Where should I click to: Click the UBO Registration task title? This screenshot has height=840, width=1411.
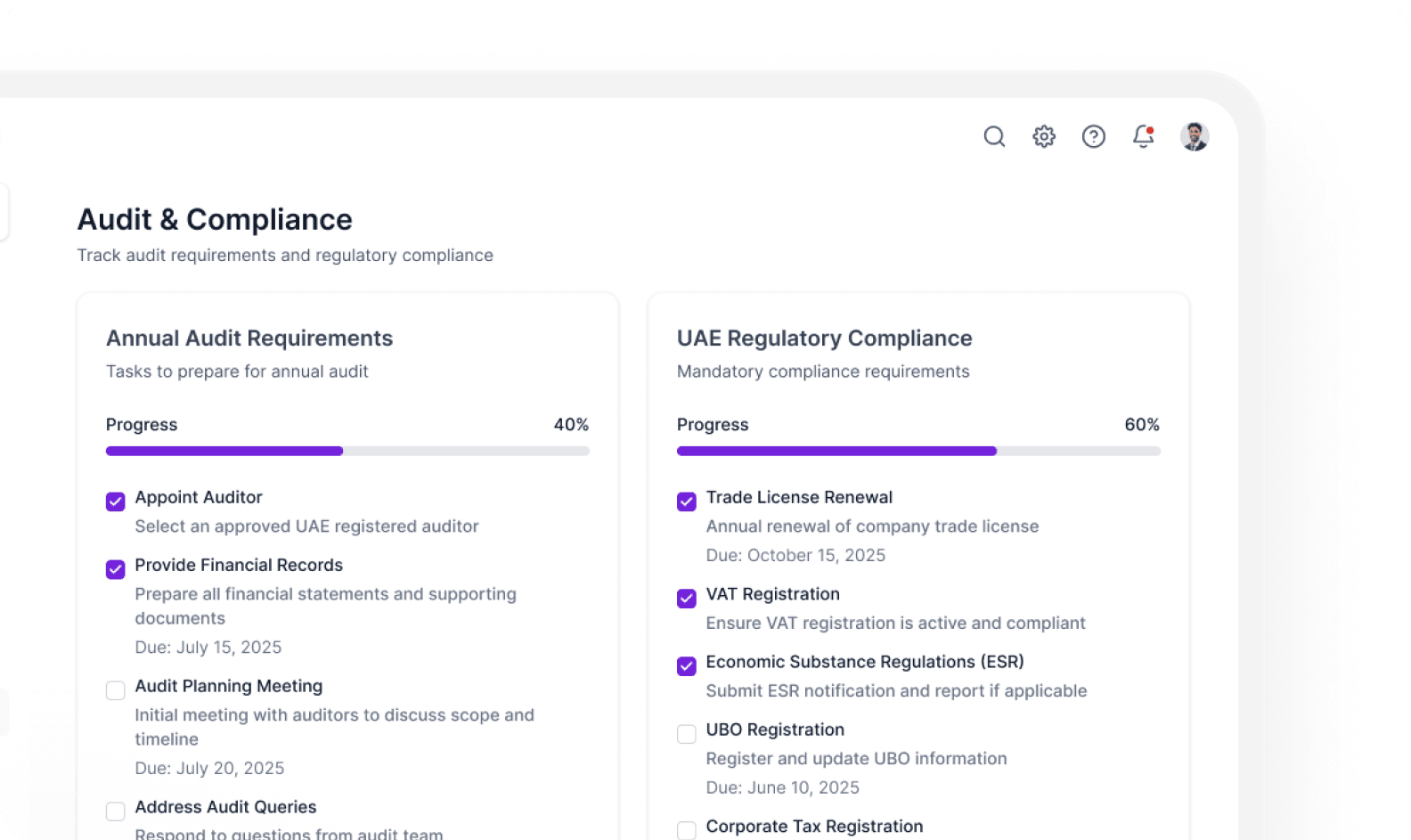click(775, 730)
